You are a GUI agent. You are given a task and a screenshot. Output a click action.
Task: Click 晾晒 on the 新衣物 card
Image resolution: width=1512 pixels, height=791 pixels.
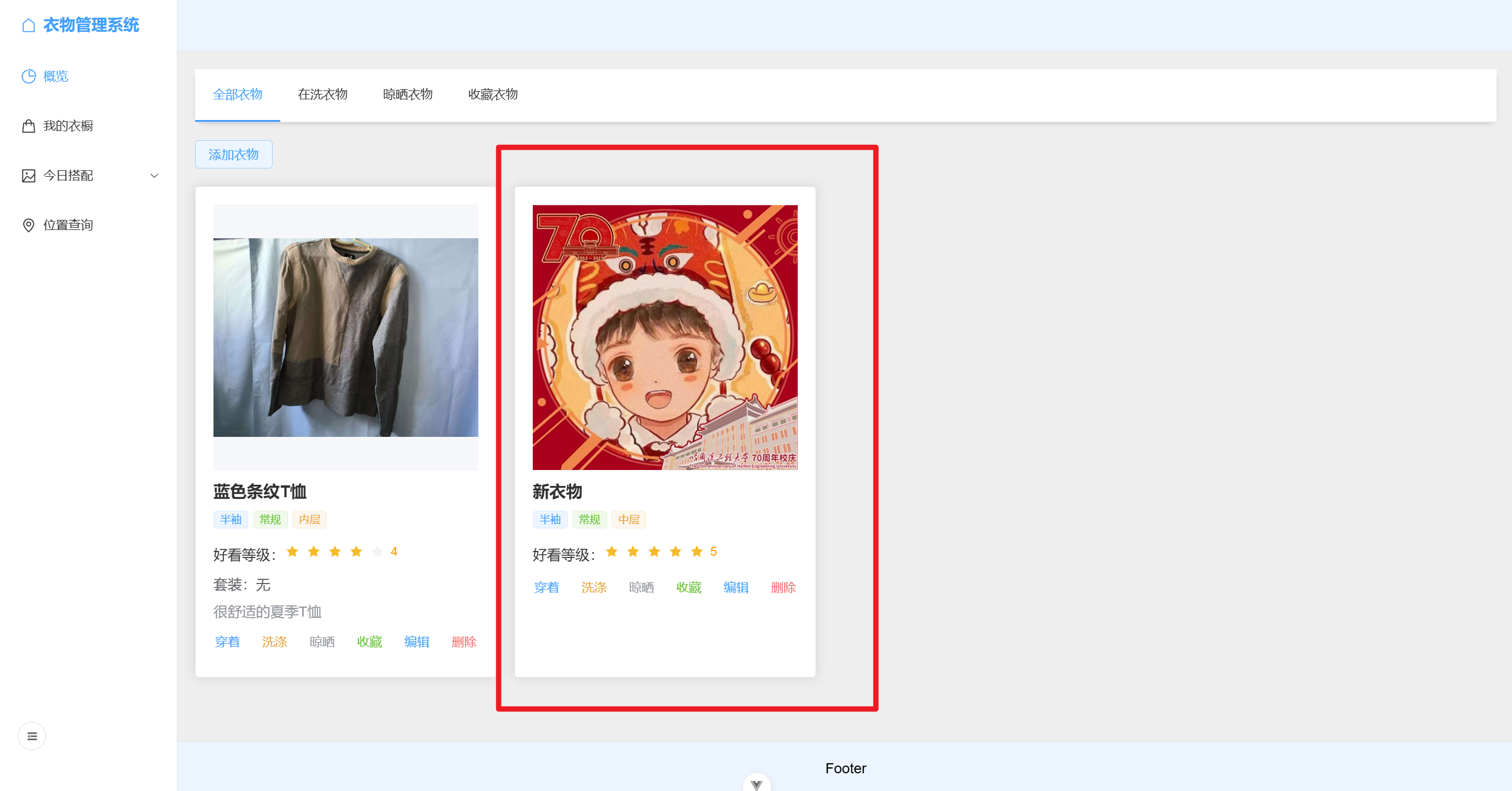(x=641, y=588)
